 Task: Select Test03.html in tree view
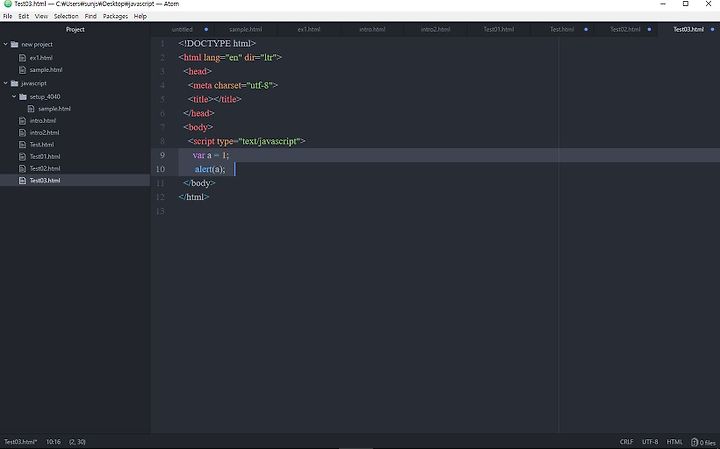click(45, 180)
